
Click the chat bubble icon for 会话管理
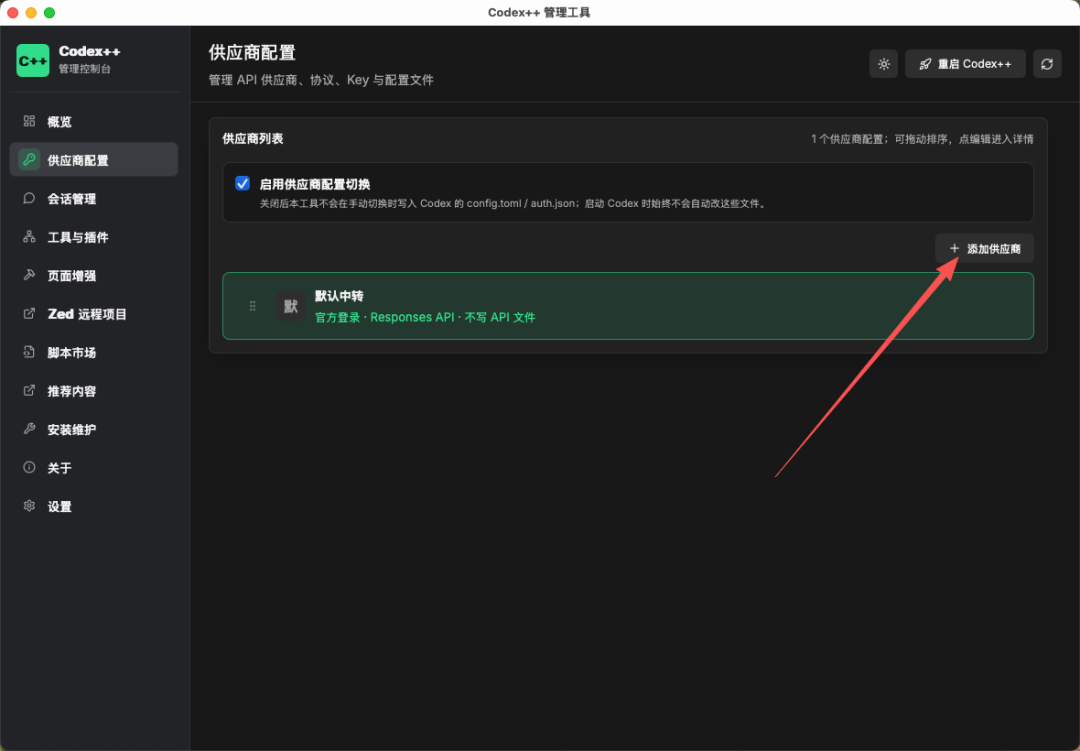(29, 198)
